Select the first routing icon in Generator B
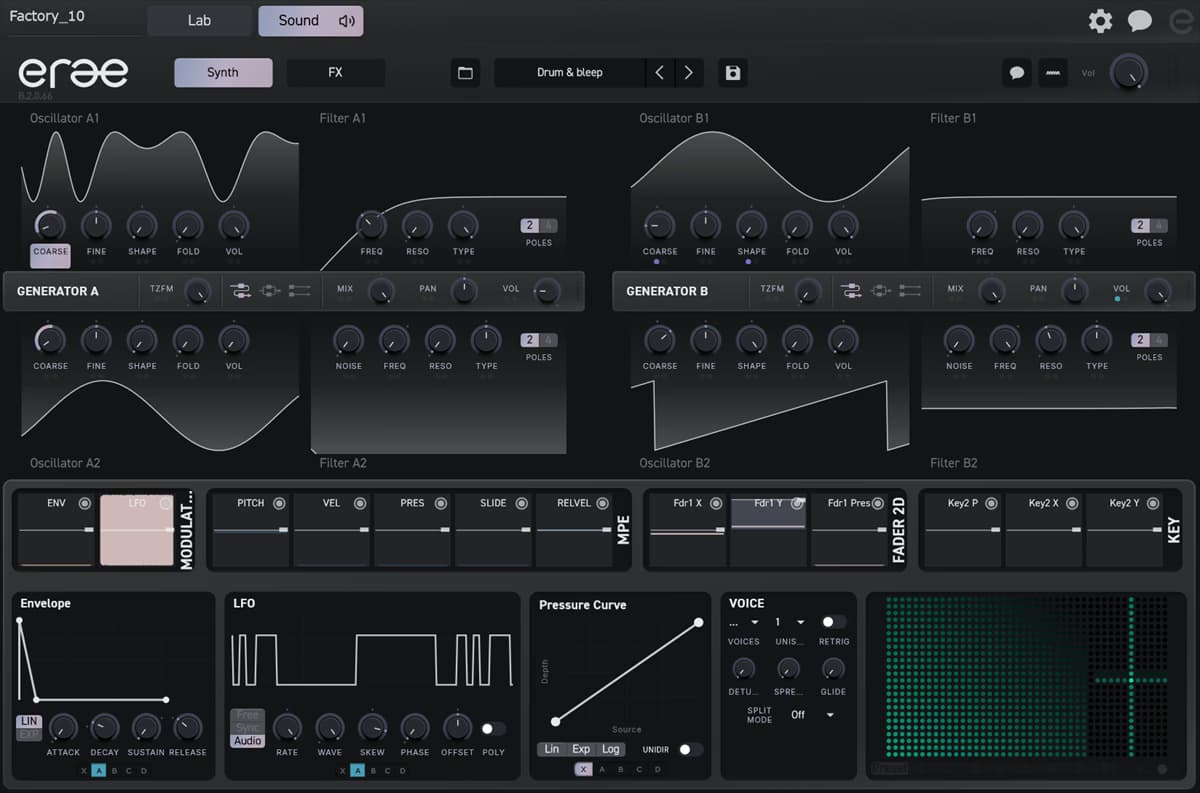 coord(851,291)
